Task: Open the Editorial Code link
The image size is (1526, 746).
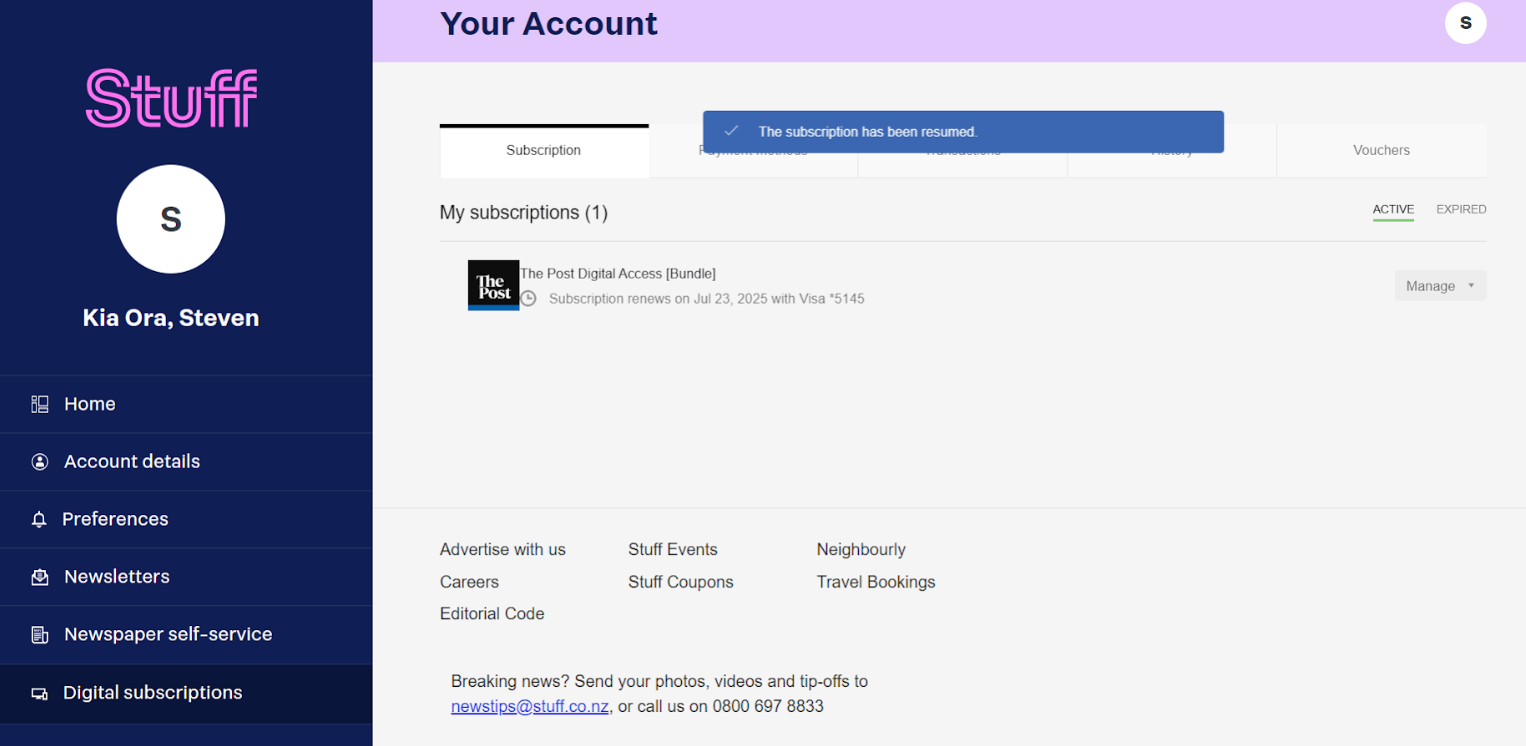Action: tap(492, 614)
